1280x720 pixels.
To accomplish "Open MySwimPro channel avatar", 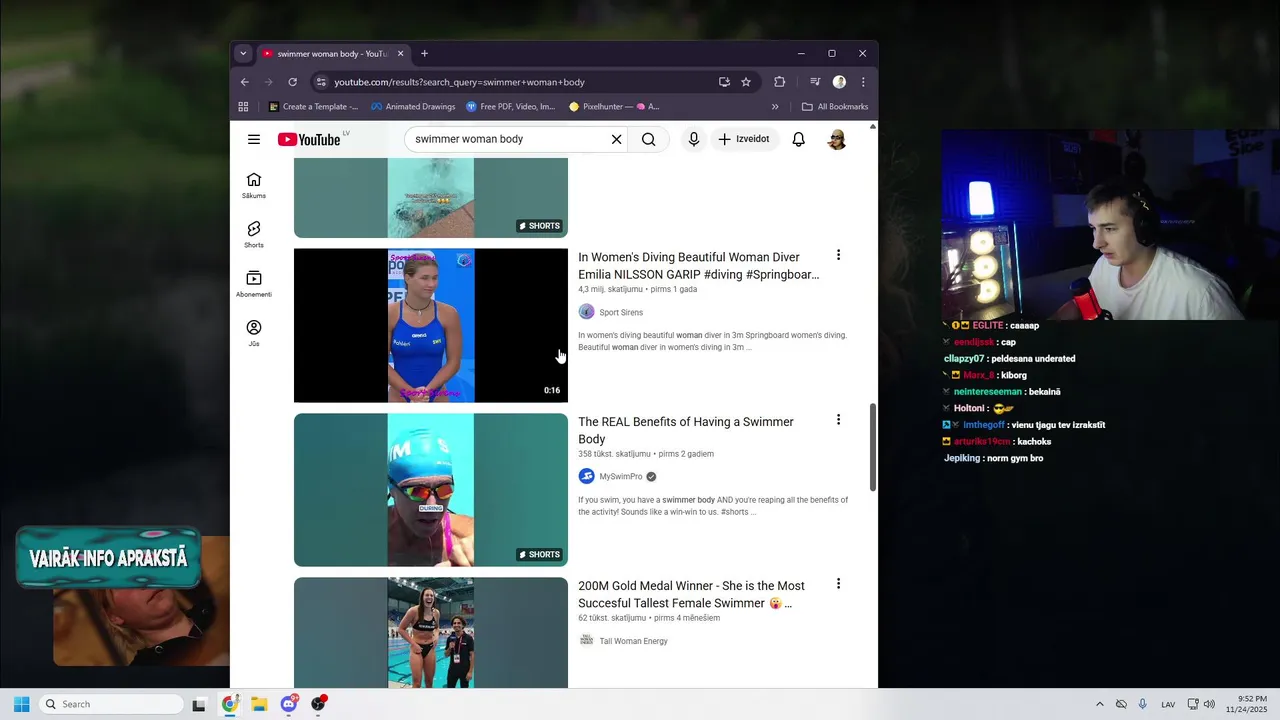I will coord(587,476).
